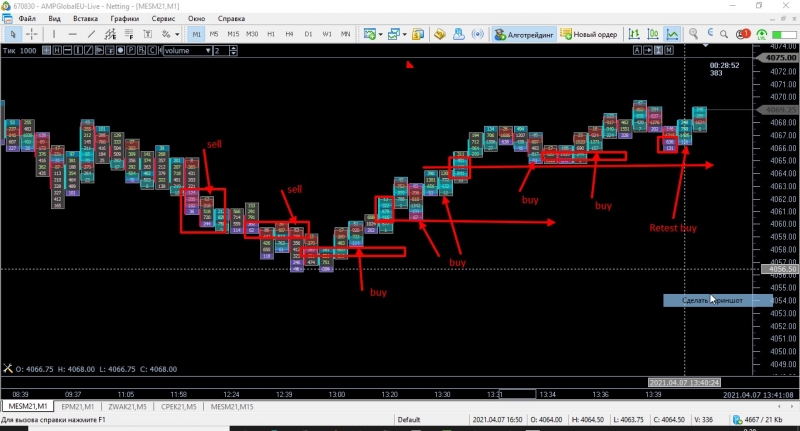Switch chart to M30 timeframe

click(252, 34)
